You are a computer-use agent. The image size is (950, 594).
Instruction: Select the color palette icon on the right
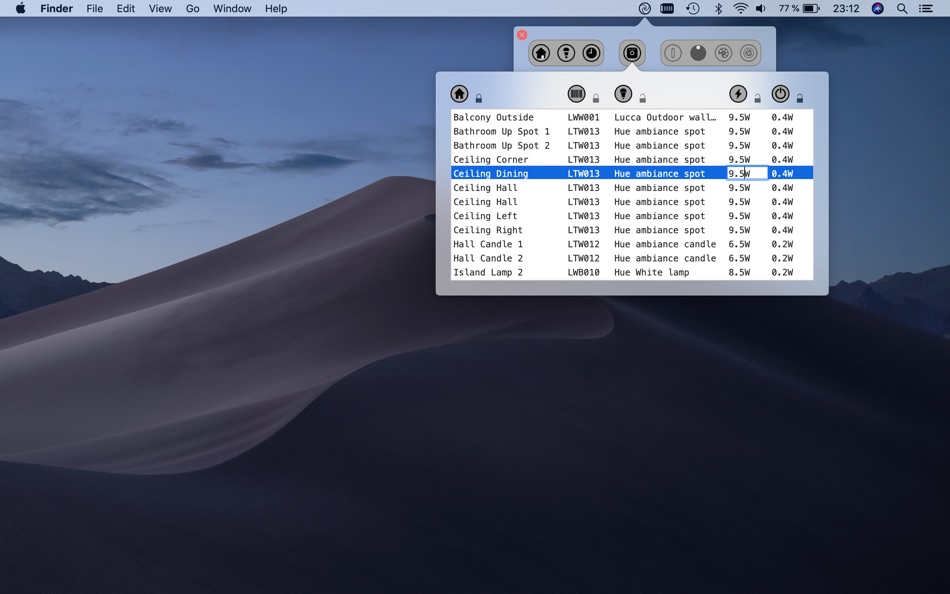[723, 53]
